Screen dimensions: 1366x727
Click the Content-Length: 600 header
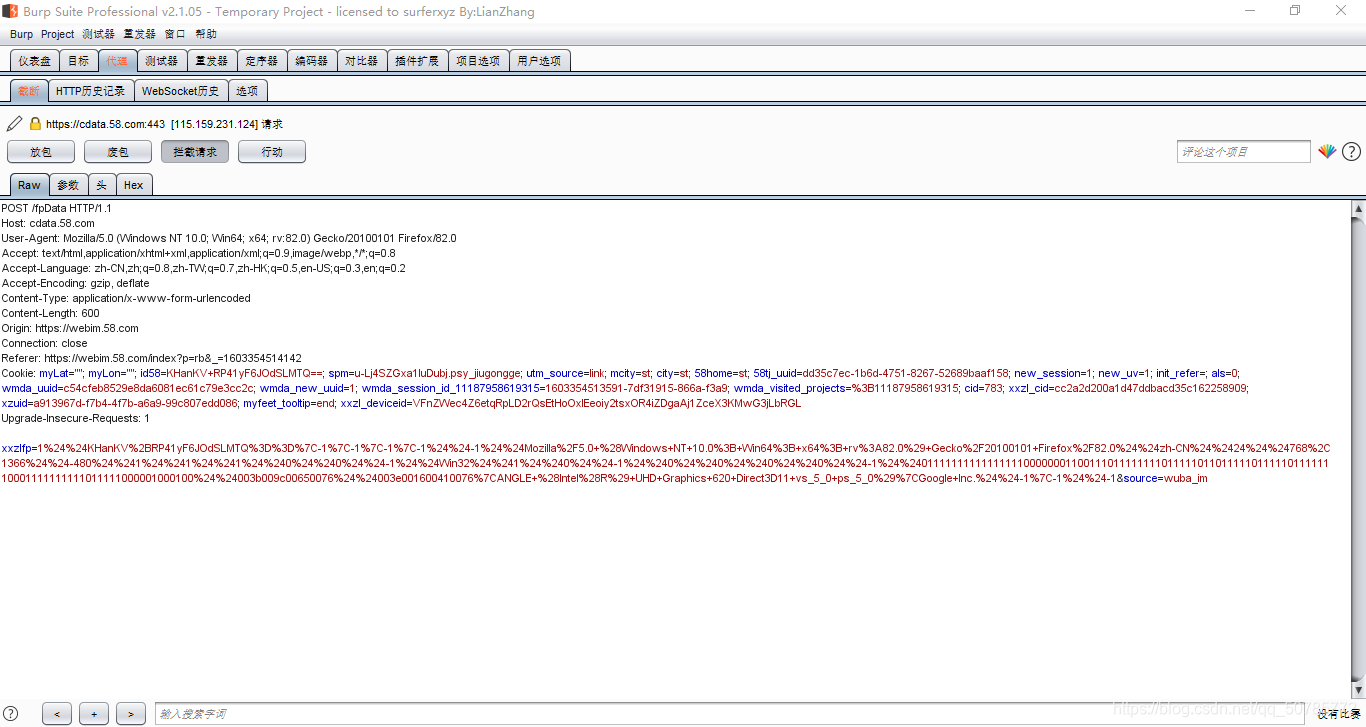(x=51, y=313)
